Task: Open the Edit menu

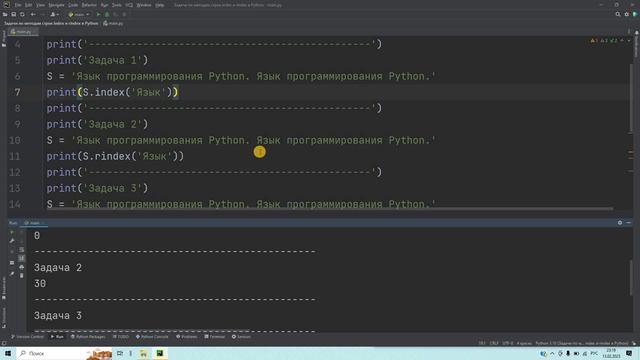Action: tap(28, 5)
